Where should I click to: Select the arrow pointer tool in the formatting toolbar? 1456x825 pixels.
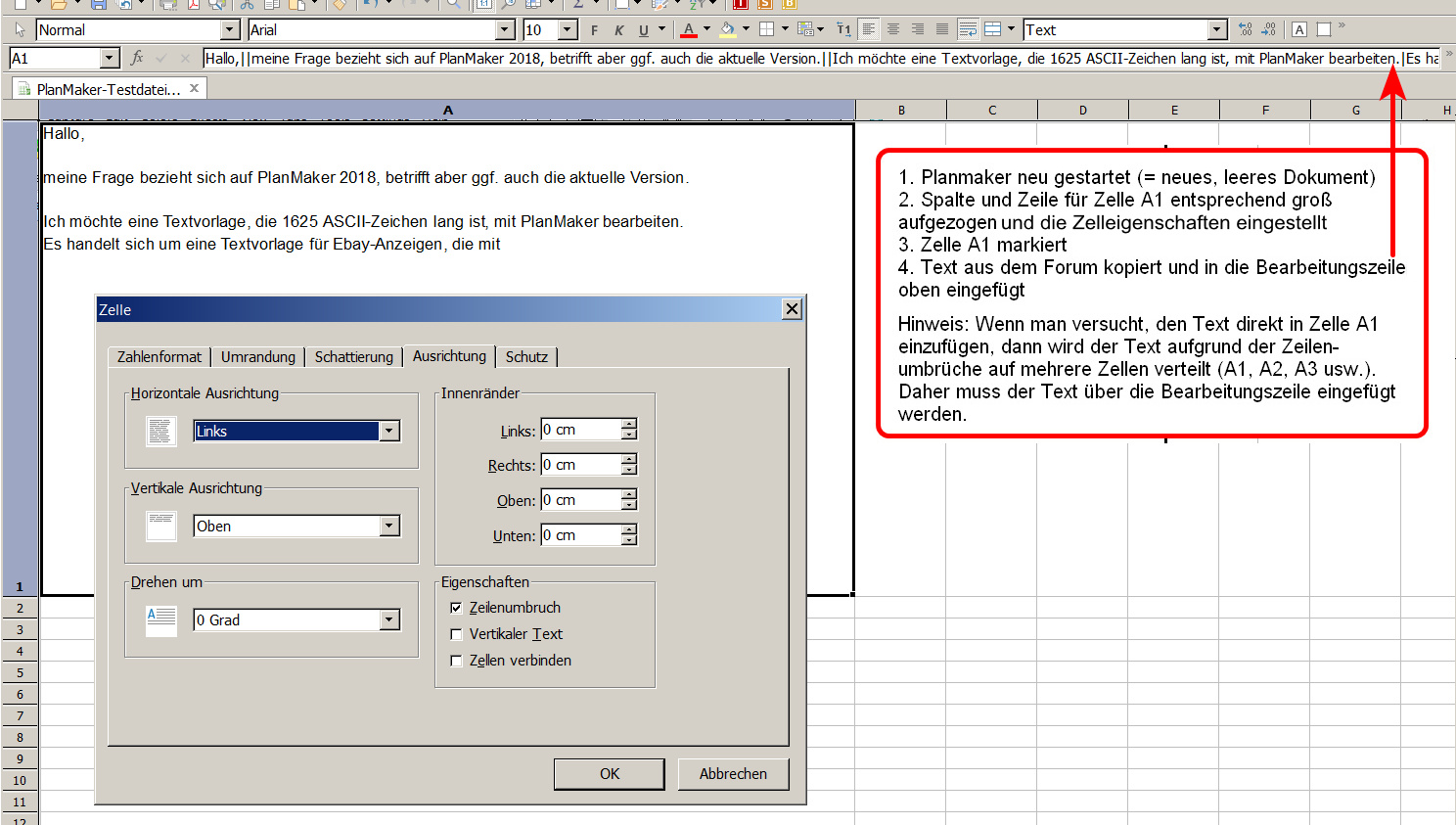click(x=20, y=30)
